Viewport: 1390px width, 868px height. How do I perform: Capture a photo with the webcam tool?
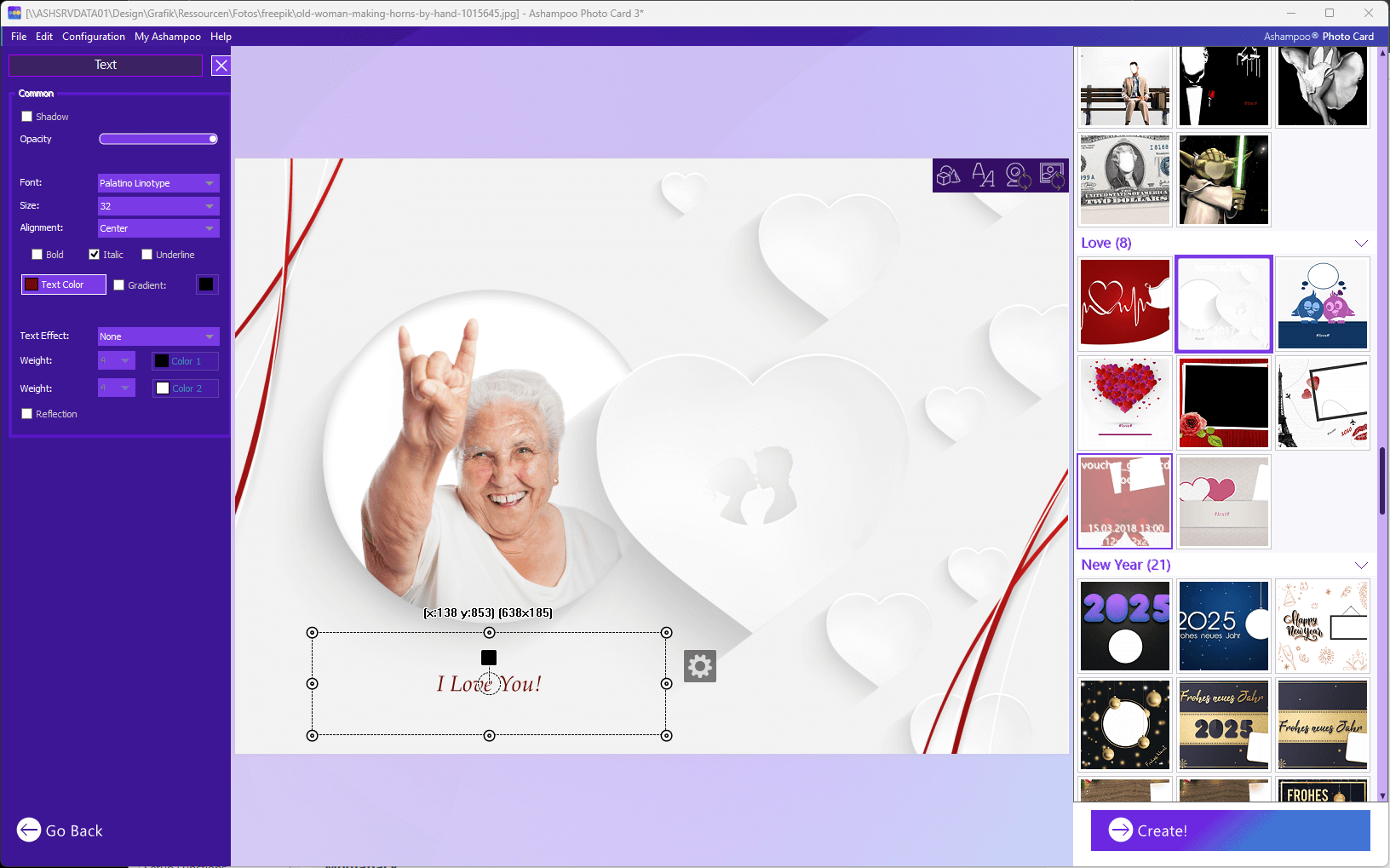pyautogui.click(x=1019, y=175)
